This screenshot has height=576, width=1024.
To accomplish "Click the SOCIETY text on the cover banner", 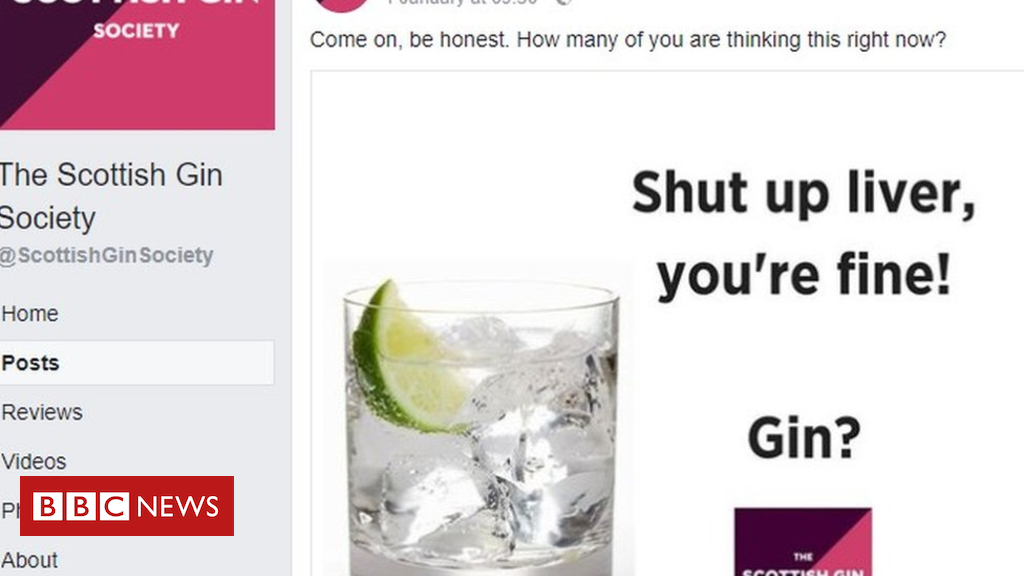I will click(136, 30).
